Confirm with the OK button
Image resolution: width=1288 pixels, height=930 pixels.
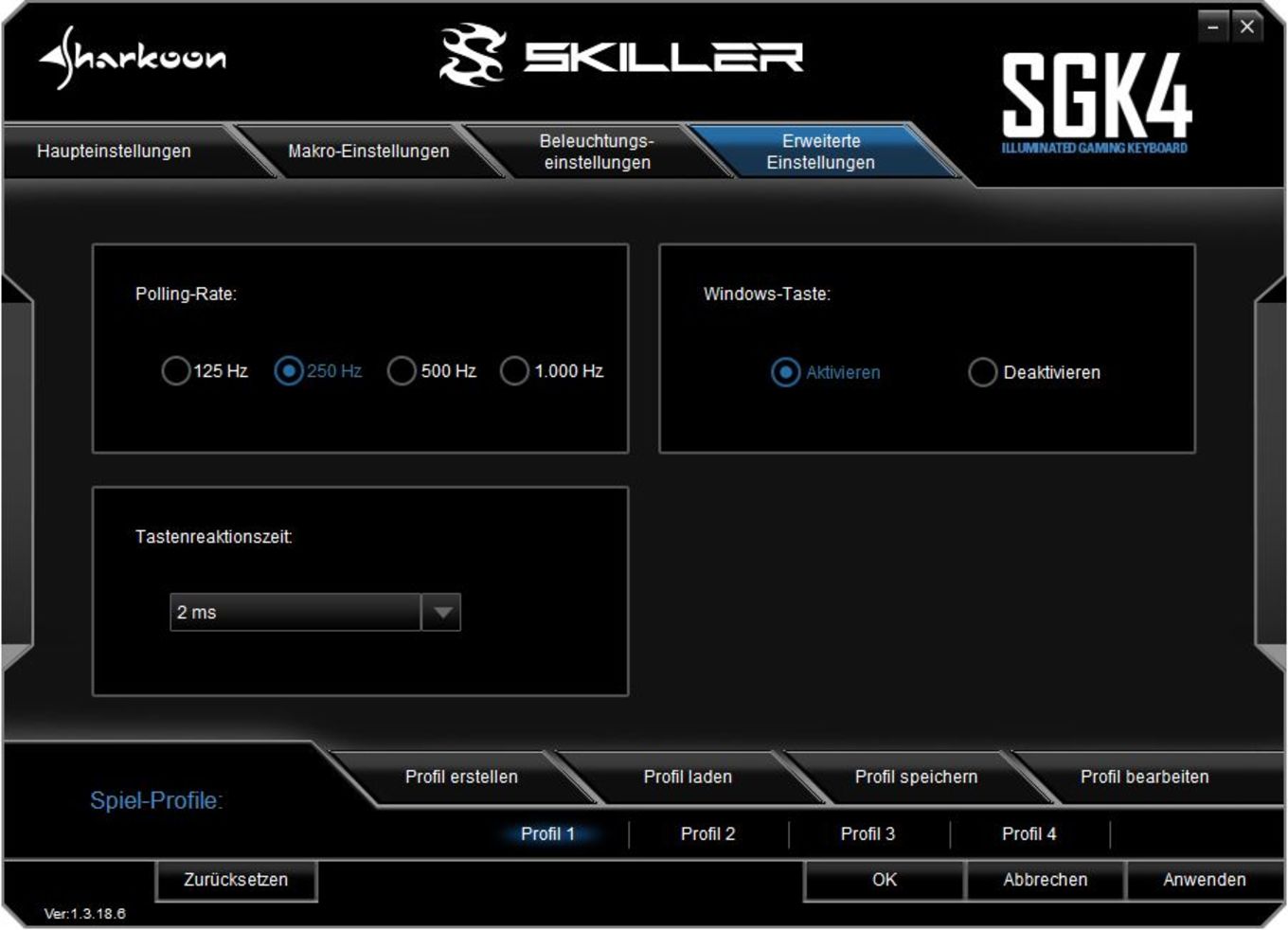click(885, 880)
